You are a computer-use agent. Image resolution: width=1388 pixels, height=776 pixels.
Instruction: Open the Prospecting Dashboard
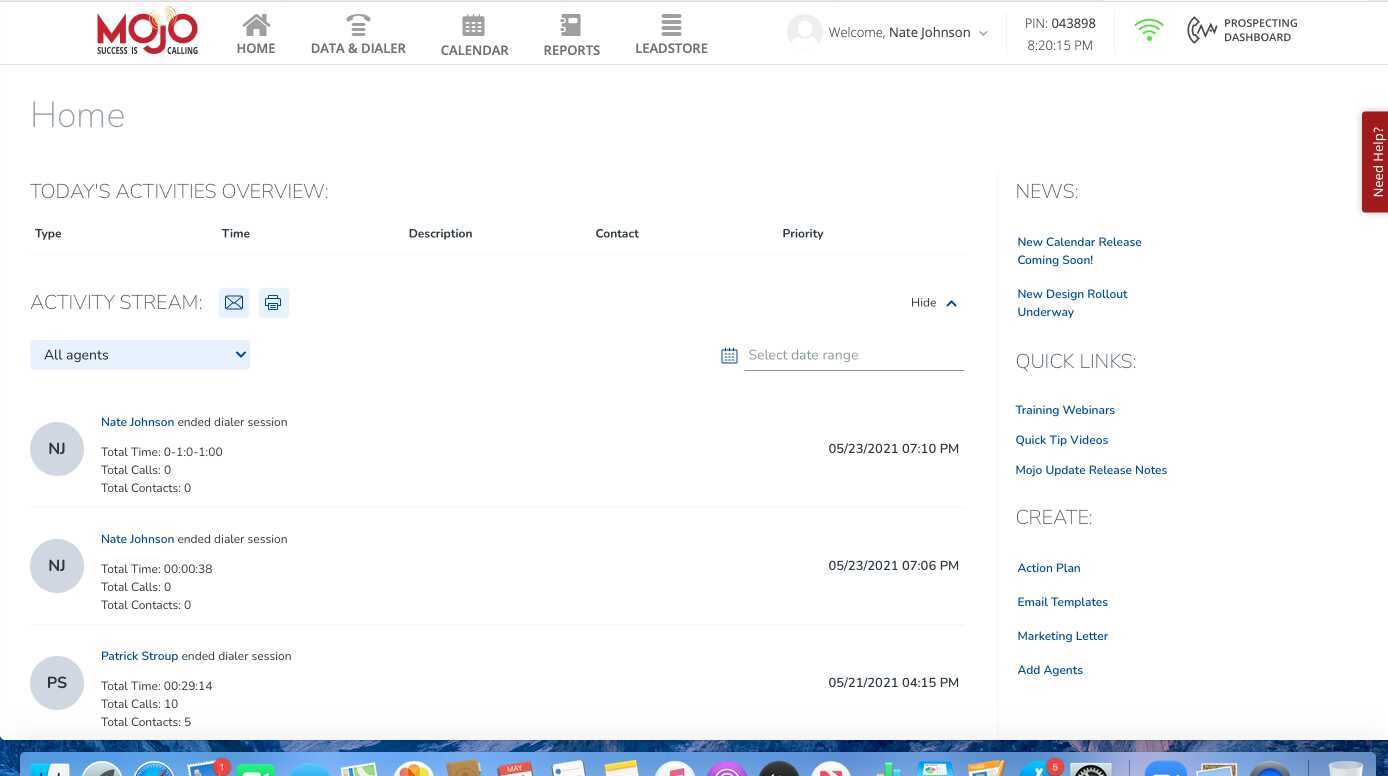[1242, 30]
